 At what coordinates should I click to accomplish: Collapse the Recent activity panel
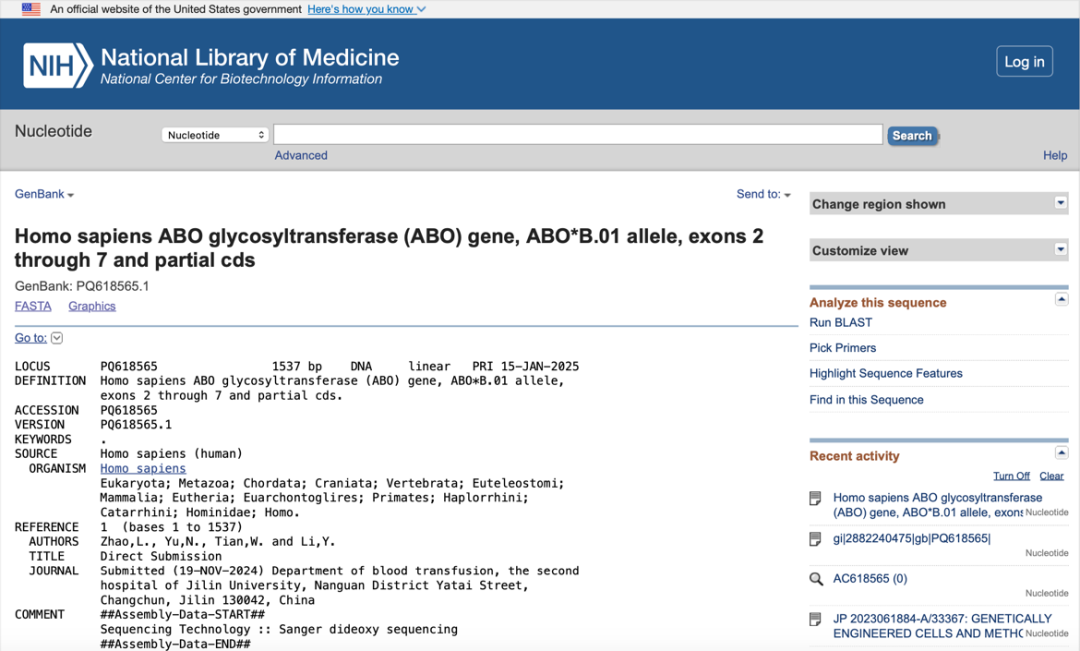click(x=1061, y=453)
